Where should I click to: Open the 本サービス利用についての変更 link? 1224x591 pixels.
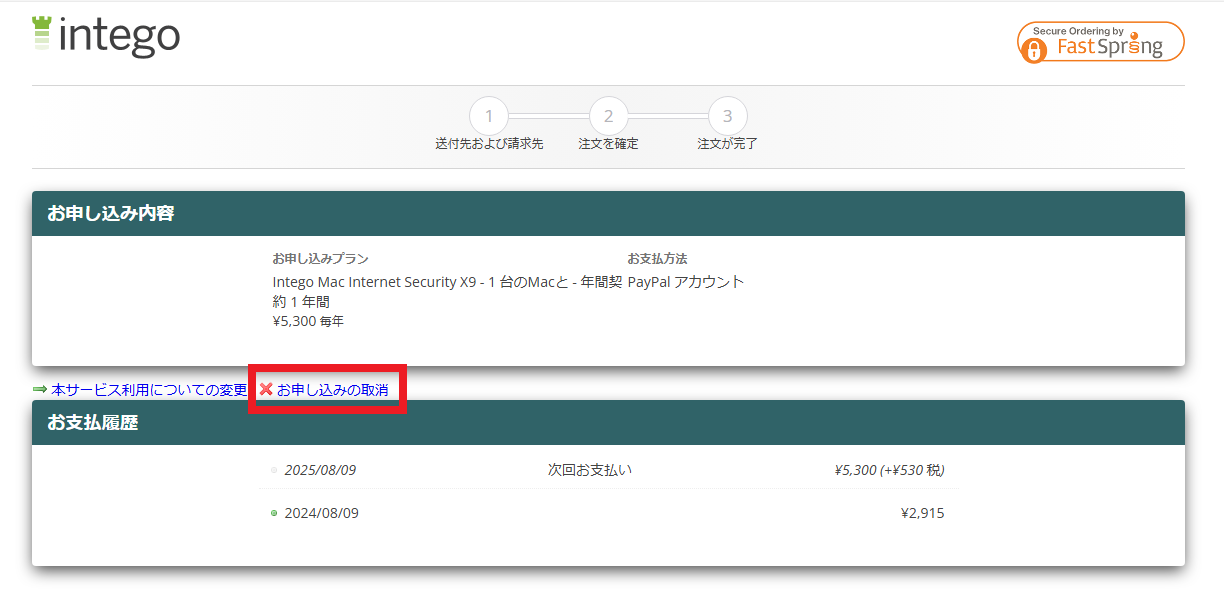point(149,389)
